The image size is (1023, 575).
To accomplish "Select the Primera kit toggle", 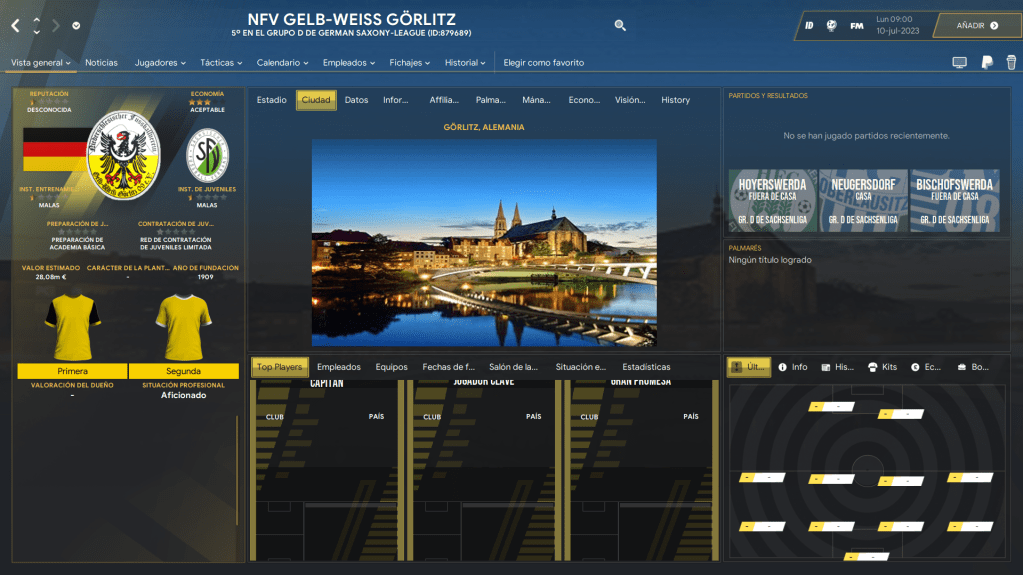I will click(72, 371).
